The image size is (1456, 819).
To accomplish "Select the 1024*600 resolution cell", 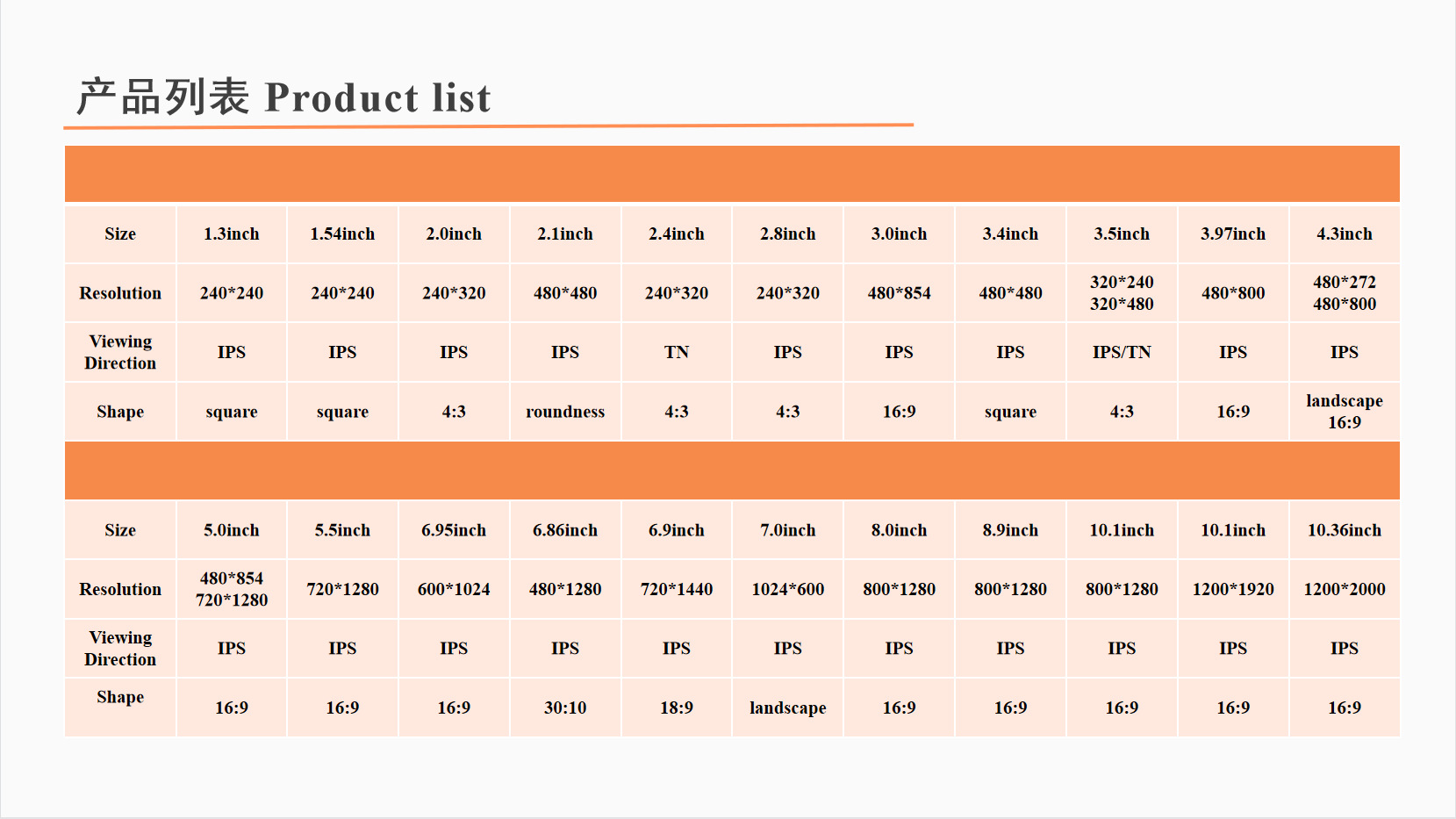I will [788, 589].
